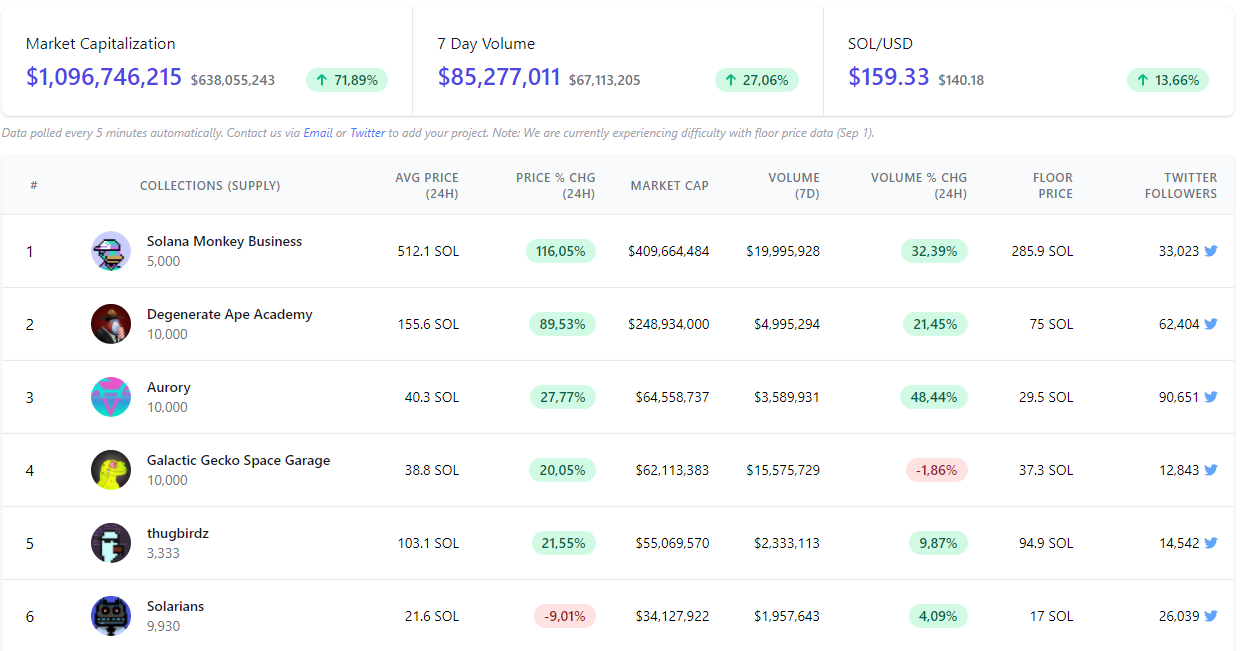Screen dimensions: 1240x651
Task: Click the 13,66% SOL/USD change badge
Action: [x=1168, y=80]
